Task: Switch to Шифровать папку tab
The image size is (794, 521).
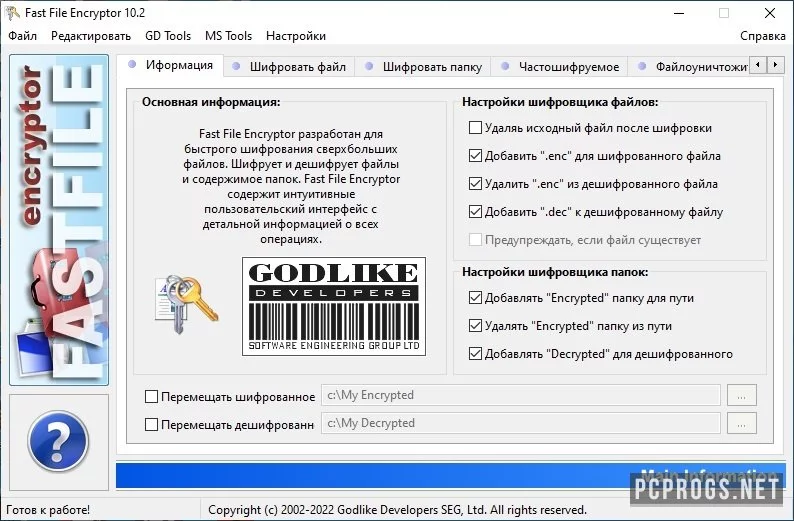Action: point(423,67)
